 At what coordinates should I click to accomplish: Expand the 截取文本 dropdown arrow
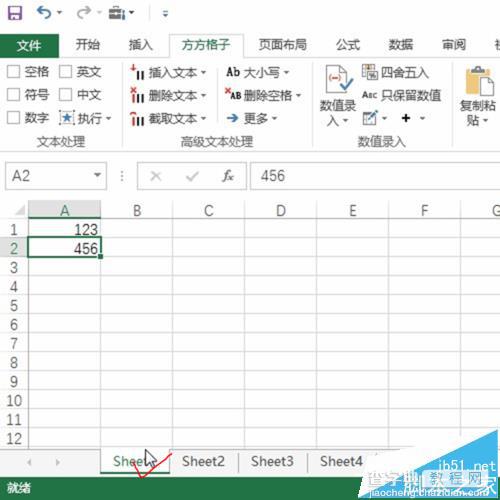[x=203, y=118]
